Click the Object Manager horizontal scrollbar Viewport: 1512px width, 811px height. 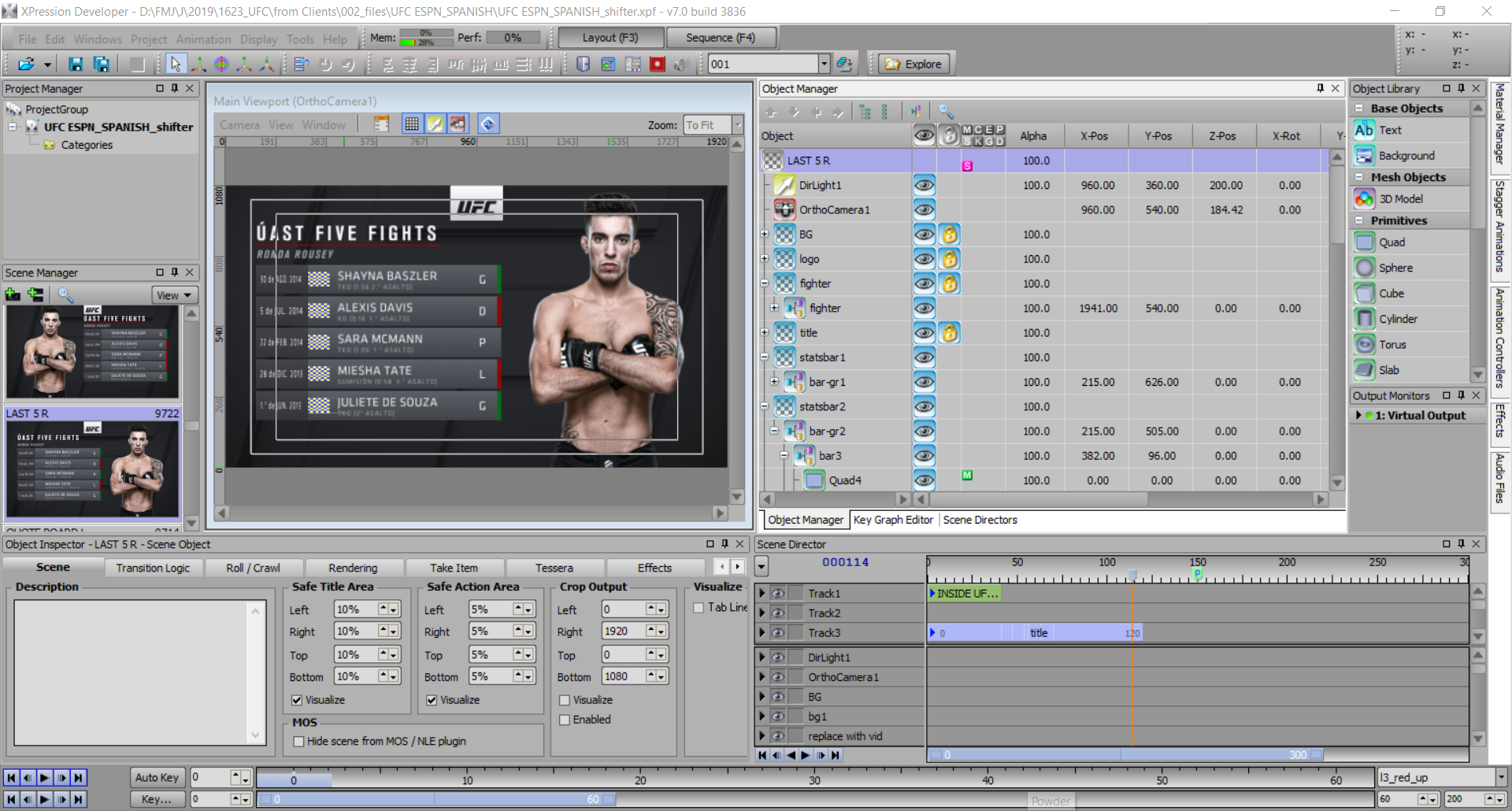point(1121,499)
